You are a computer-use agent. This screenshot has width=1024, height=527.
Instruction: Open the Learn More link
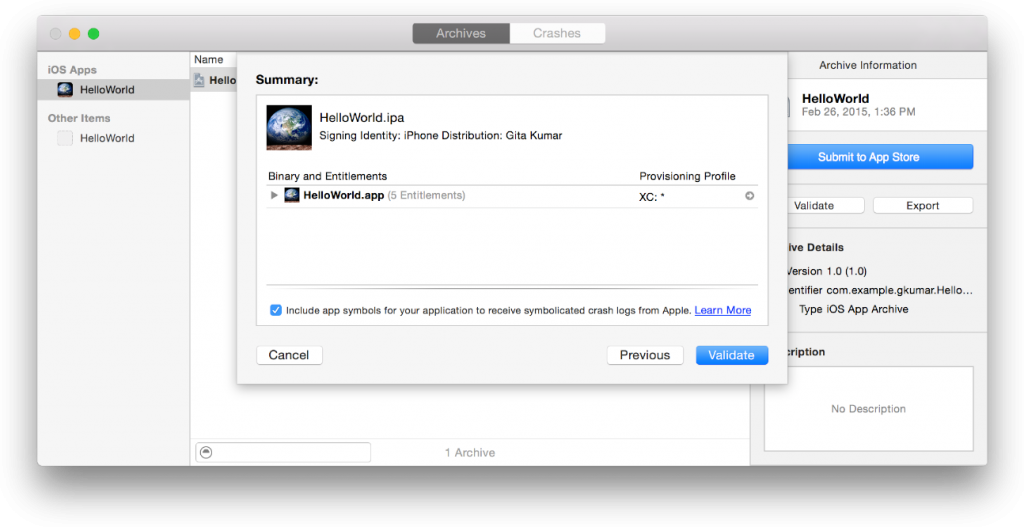tap(722, 310)
